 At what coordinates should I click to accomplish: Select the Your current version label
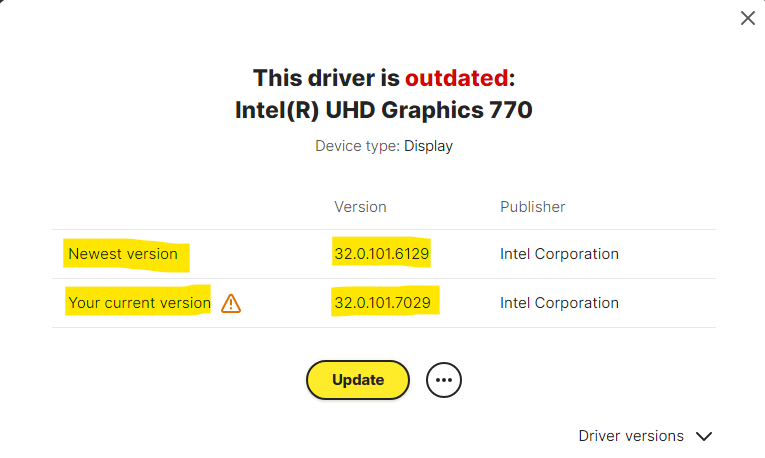139,303
